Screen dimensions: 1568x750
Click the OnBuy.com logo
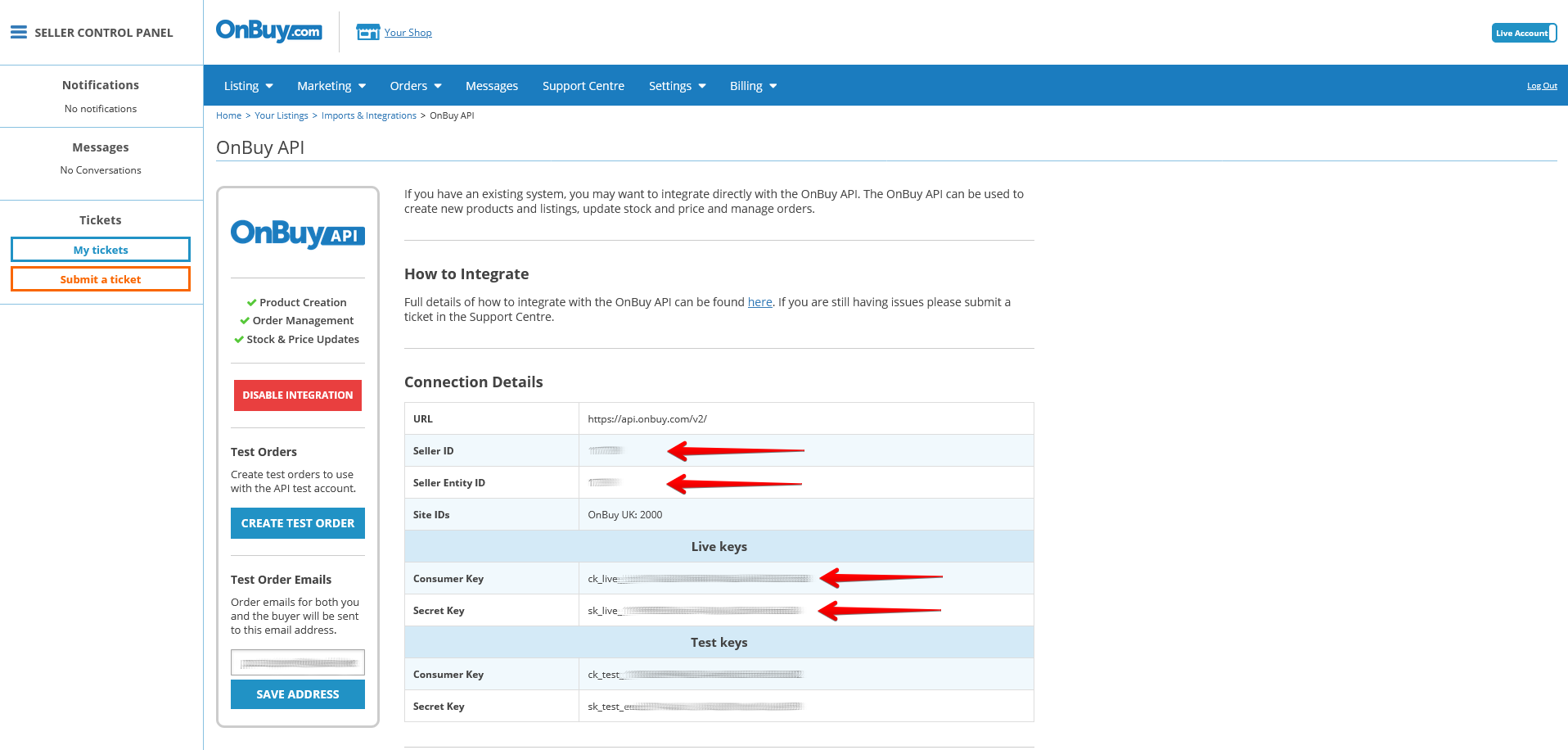[268, 31]
